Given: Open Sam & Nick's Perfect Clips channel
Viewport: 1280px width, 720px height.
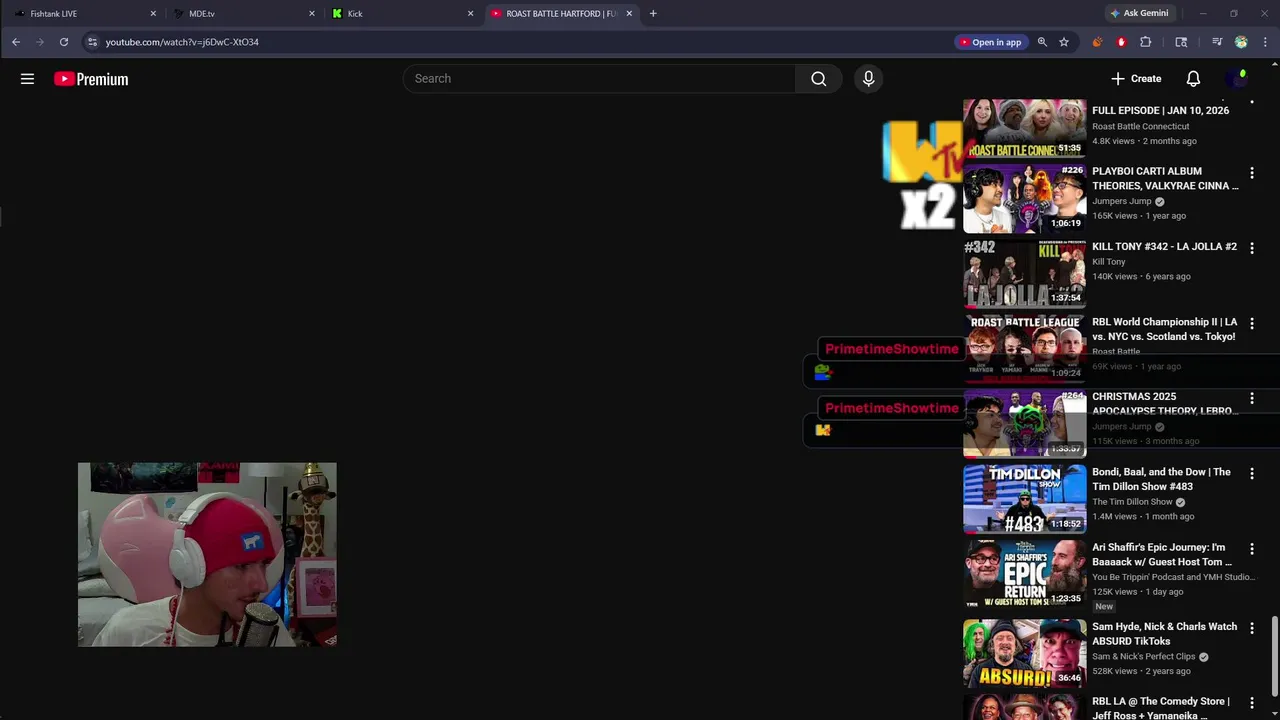Looking at the screenshot, I should [1144, 657].
